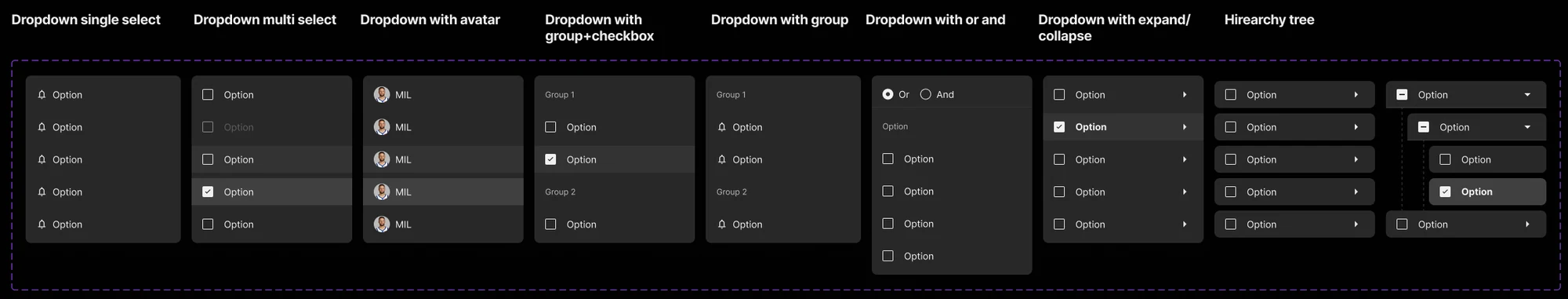Uncheck the bold checked Option in expand/collapse dropdown
Viewport: 1568px width, 299px height.
pyautogui.click(x=1059, y=126)
